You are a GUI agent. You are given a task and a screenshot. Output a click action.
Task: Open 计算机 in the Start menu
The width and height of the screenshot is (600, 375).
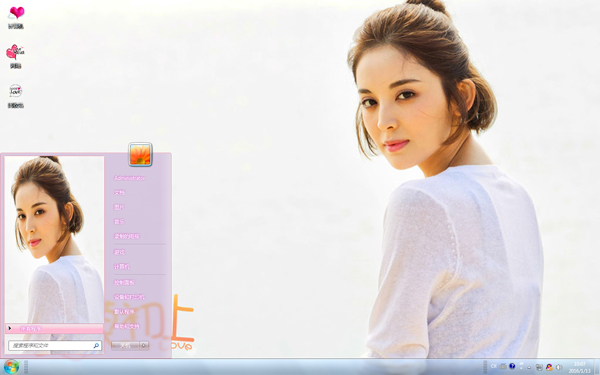(122, 267)
